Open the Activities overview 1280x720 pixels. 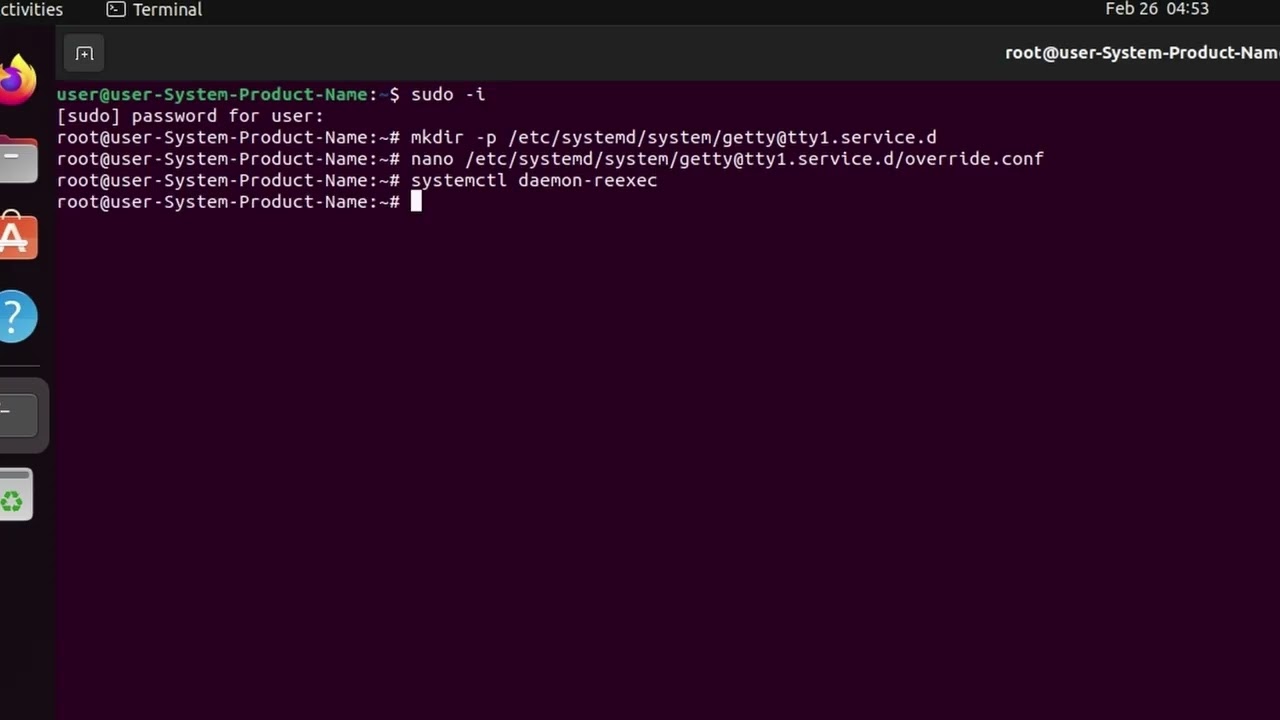click(x=31, y=9)
